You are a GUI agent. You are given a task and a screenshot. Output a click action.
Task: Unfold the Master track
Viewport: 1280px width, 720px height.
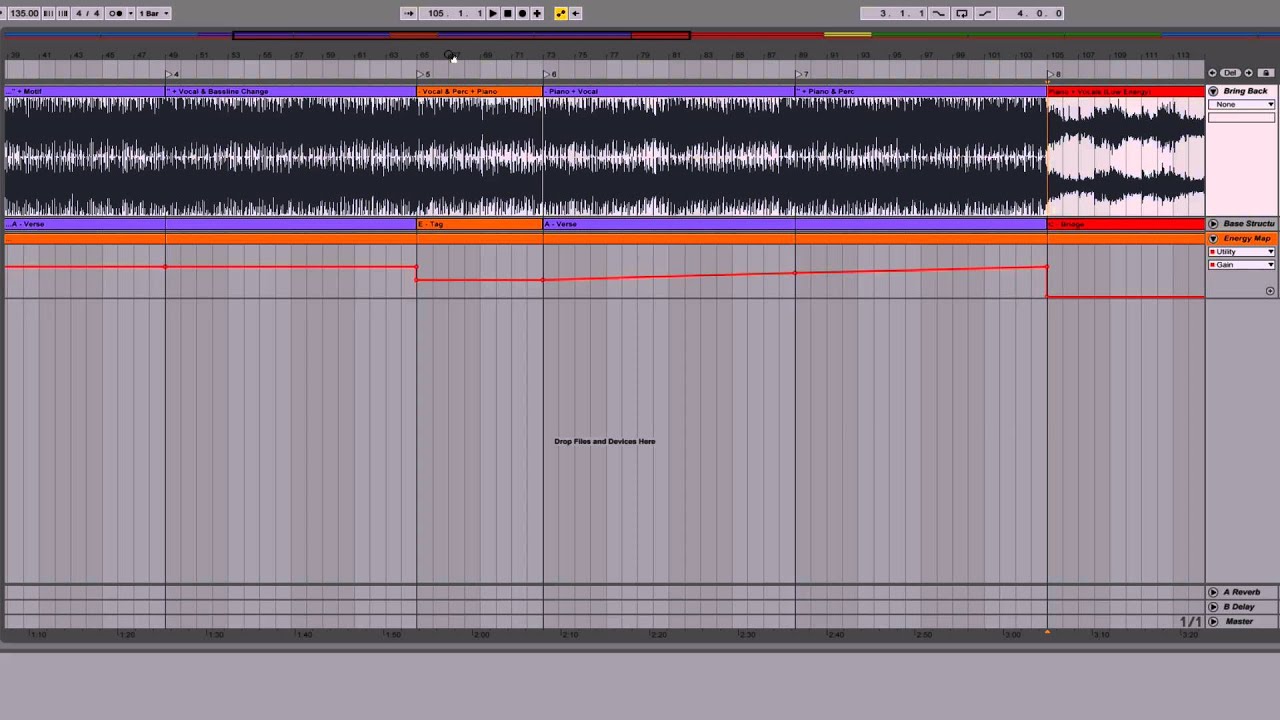click(1213, 622)
